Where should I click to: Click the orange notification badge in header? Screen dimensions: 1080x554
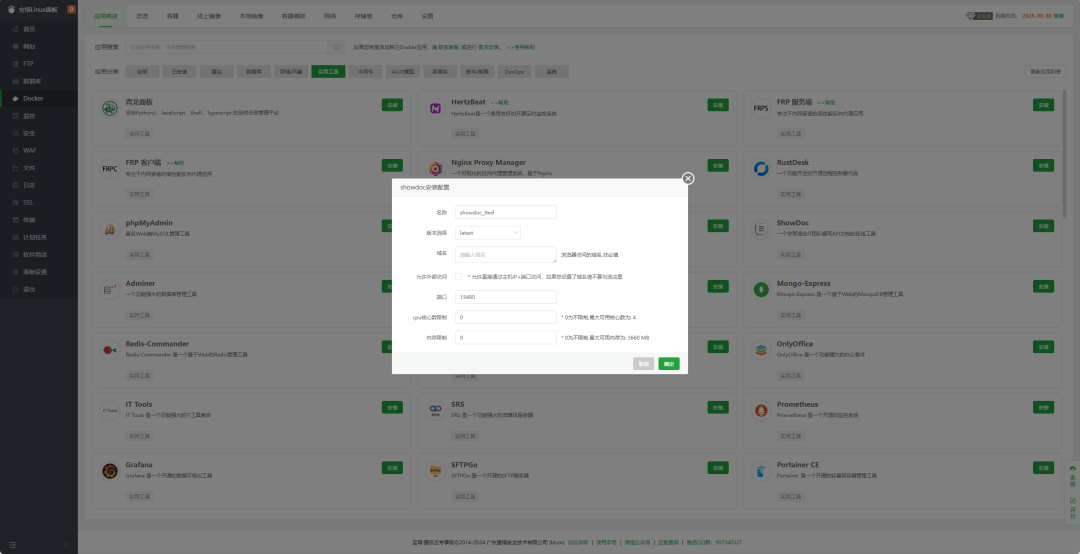point(71,9)
